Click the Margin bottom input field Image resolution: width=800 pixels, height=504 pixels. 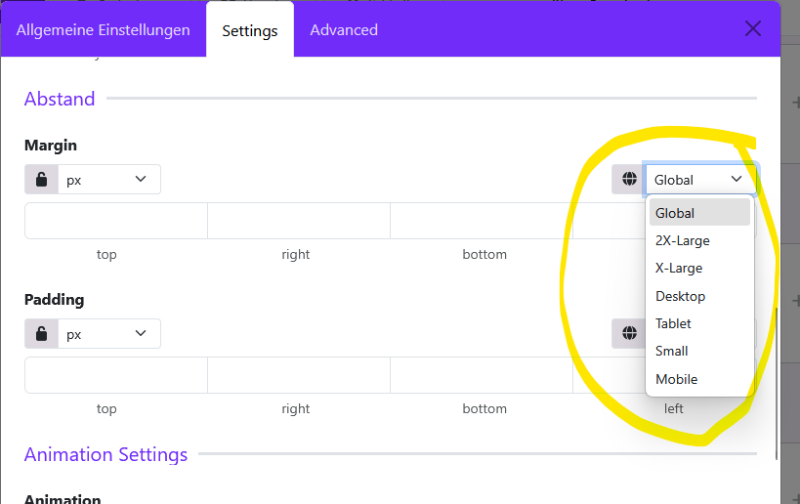(x=482, y=220)
